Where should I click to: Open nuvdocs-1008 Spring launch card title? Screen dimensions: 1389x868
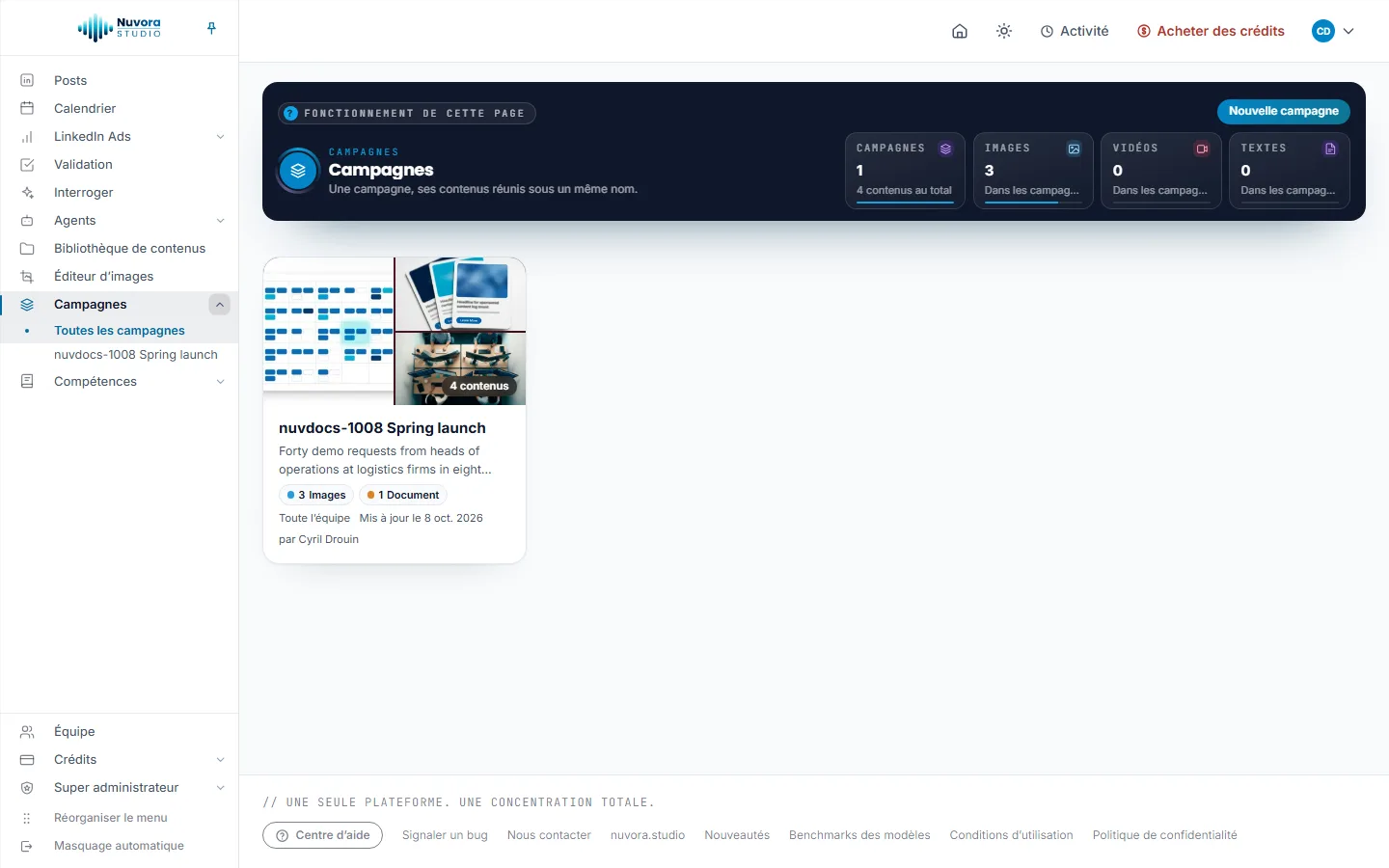click(382, 427)
